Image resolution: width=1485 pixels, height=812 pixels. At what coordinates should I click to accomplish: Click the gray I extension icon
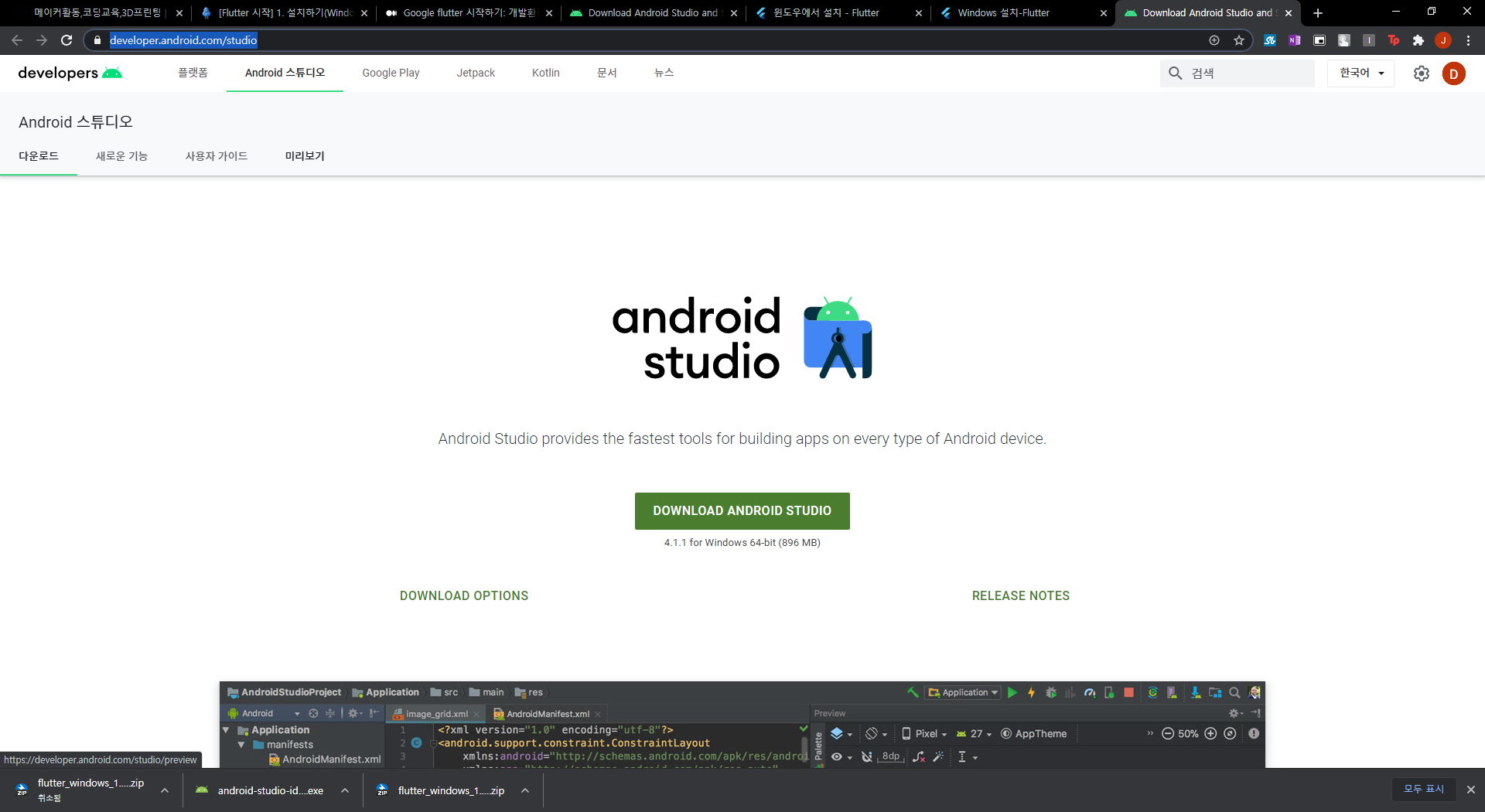click(1369, 40)
